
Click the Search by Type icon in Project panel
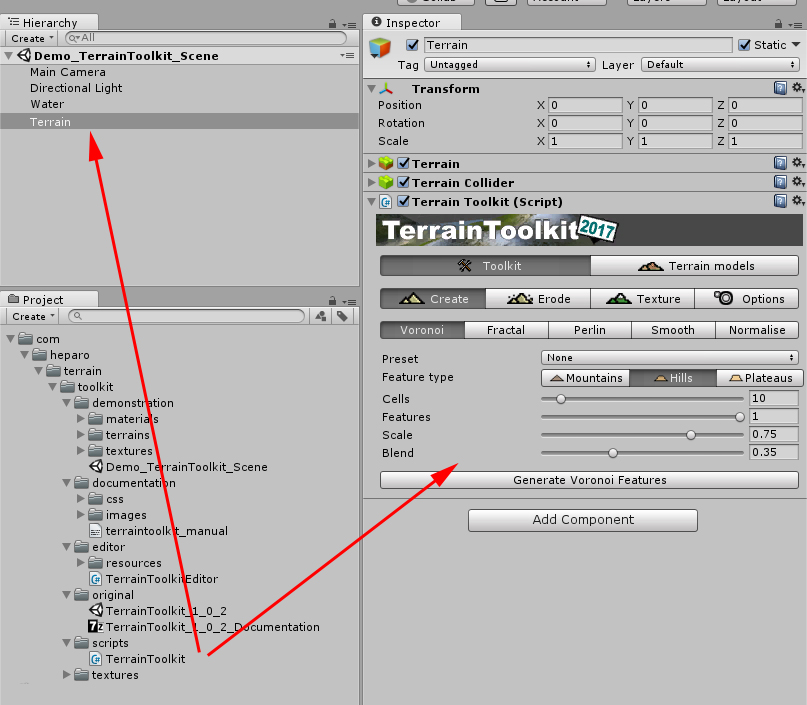[321, 316]
